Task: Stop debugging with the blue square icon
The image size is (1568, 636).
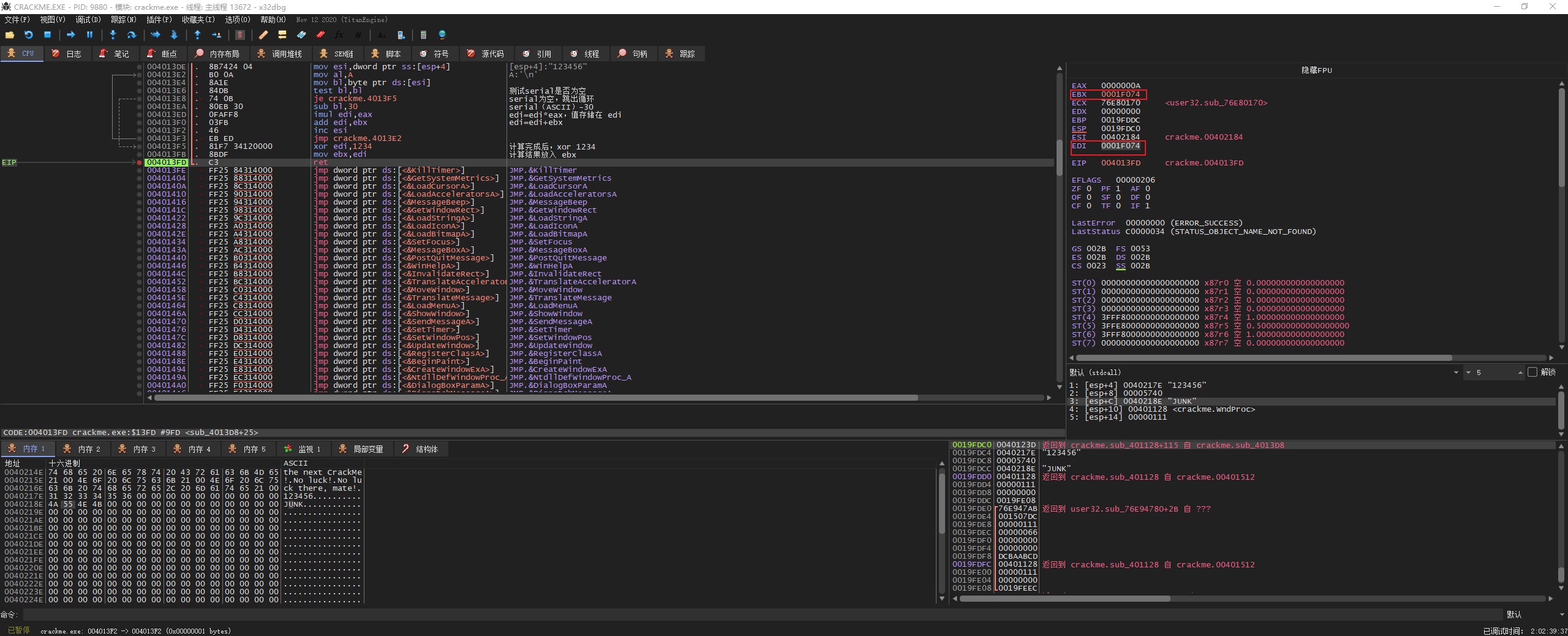Action: pos(47,35)
